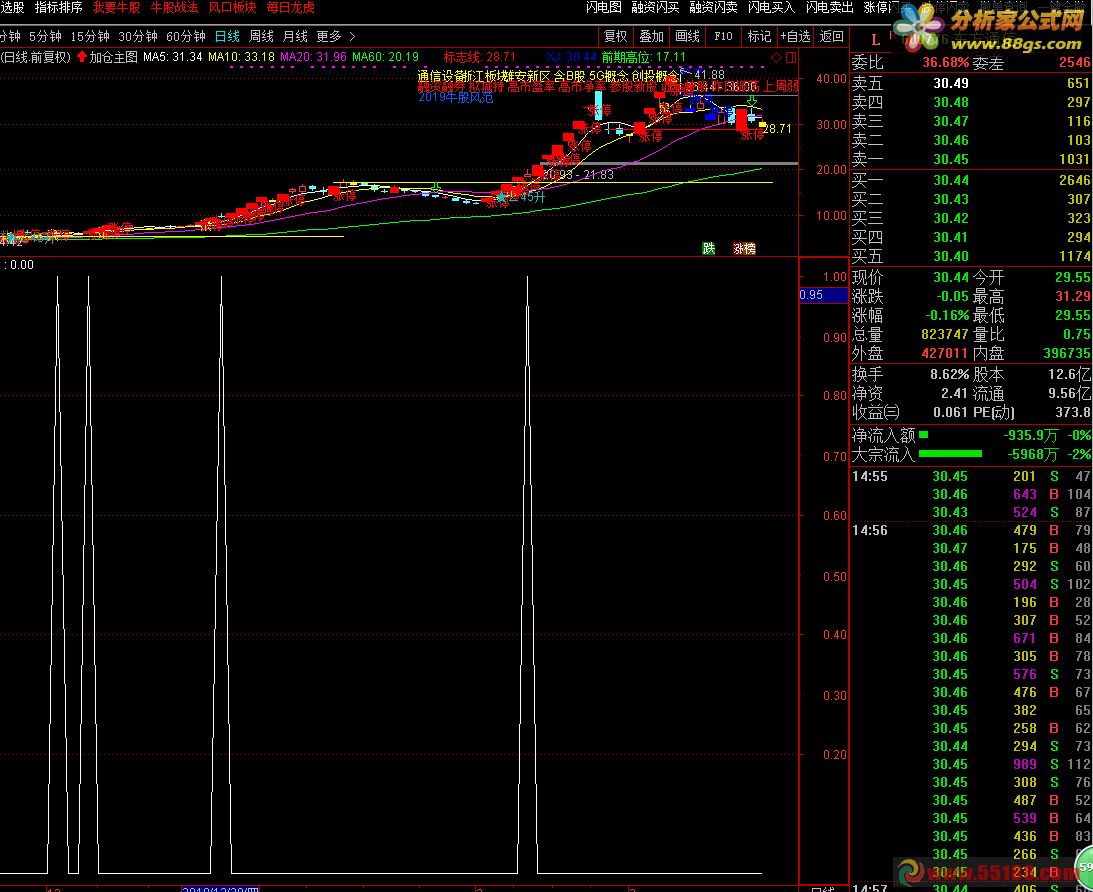
Task: Switch to the 周线 weekly period tab
Action: pos(261,36)
